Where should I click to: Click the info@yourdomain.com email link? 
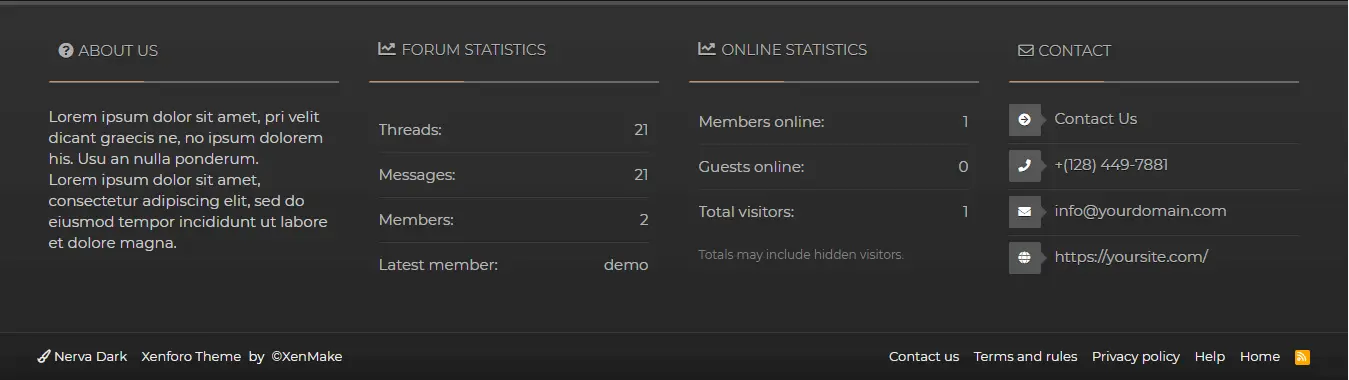point(1140,211)
